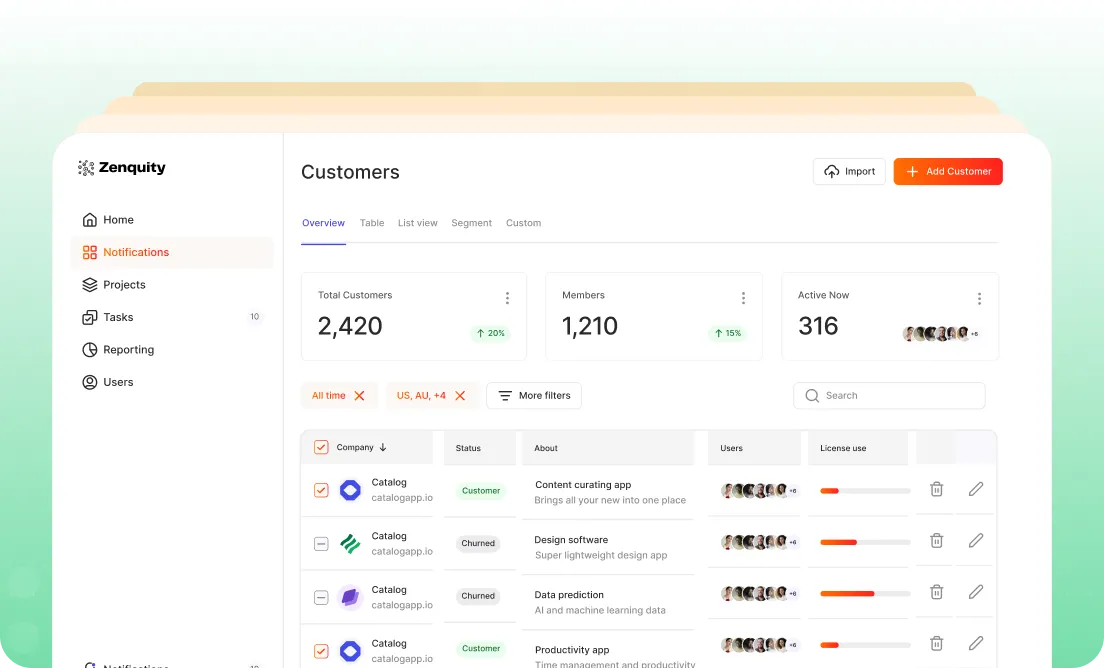Click the Productivity app row company logo
1104x668 pixels.
coord(350,651)
